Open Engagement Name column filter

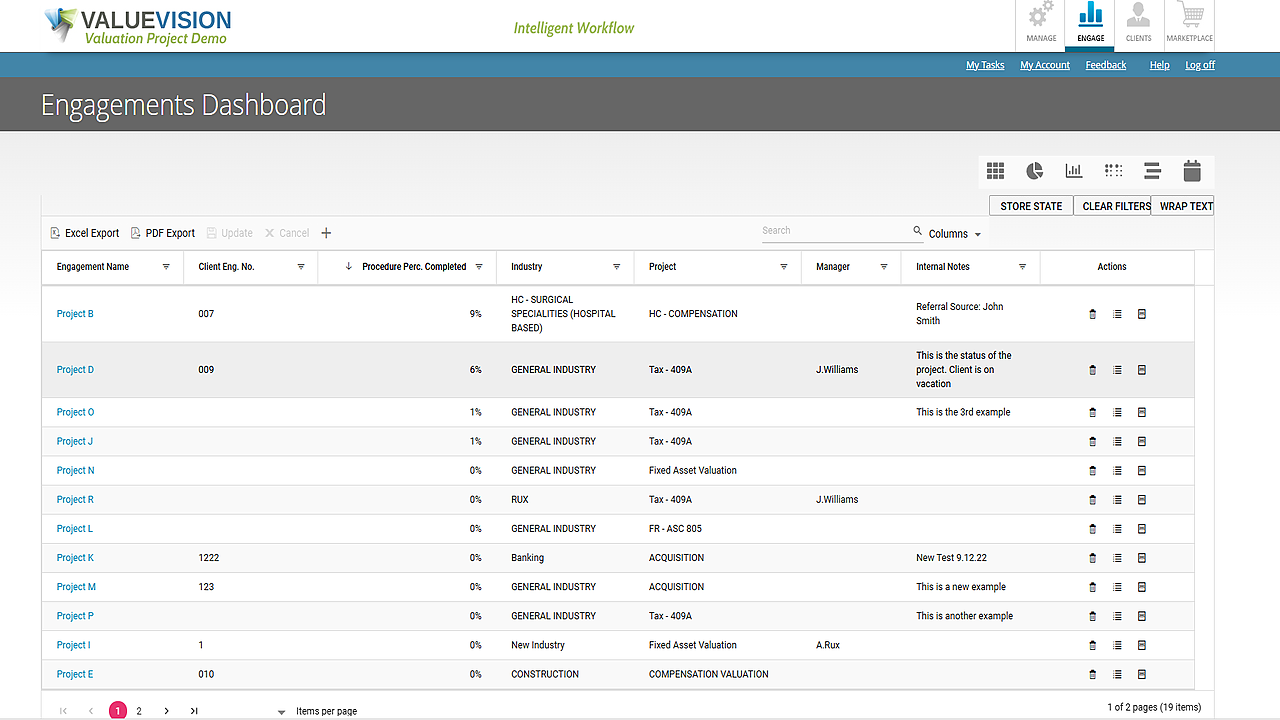click(x=166, y=267)
